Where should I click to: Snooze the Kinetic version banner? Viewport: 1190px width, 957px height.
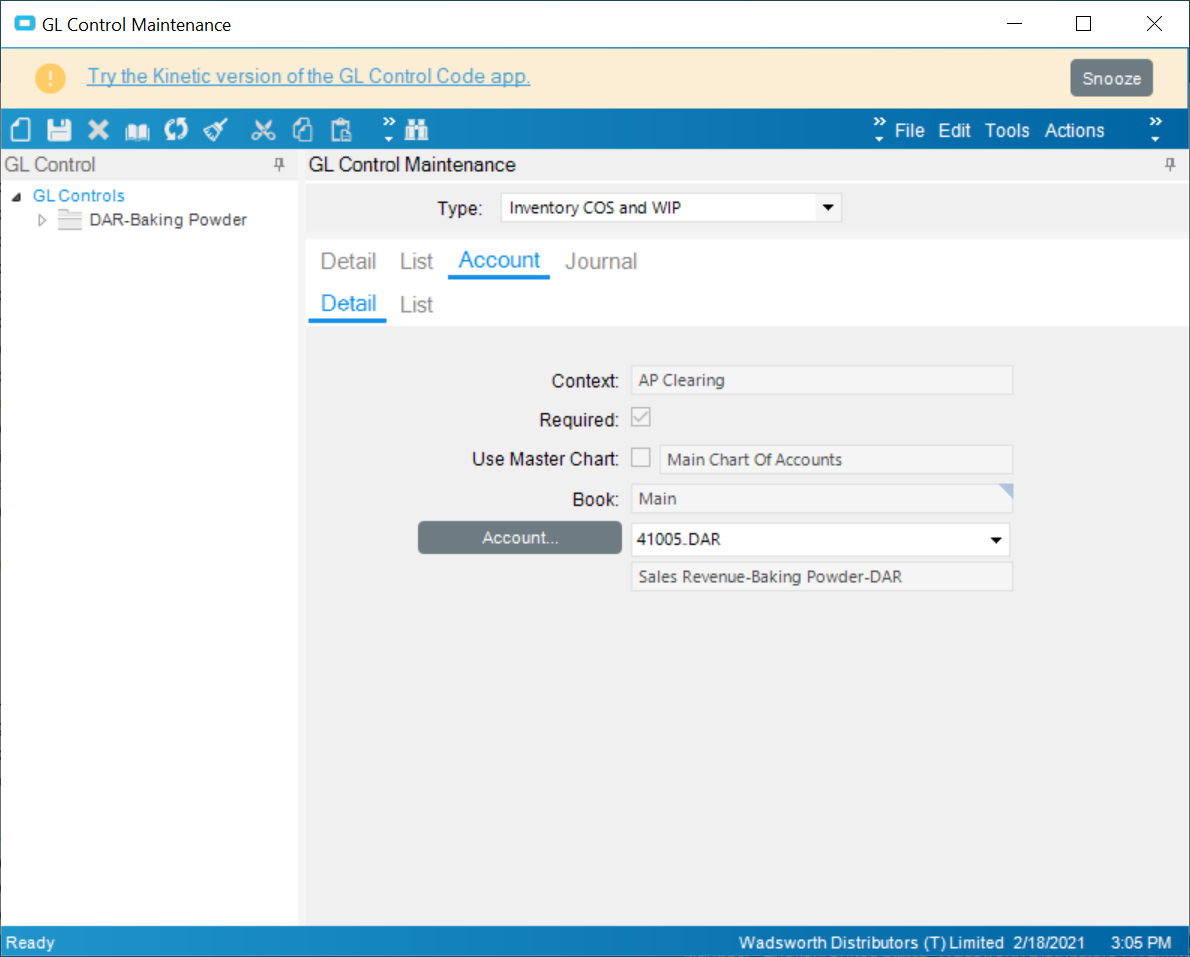click(x=1111, y=78)
